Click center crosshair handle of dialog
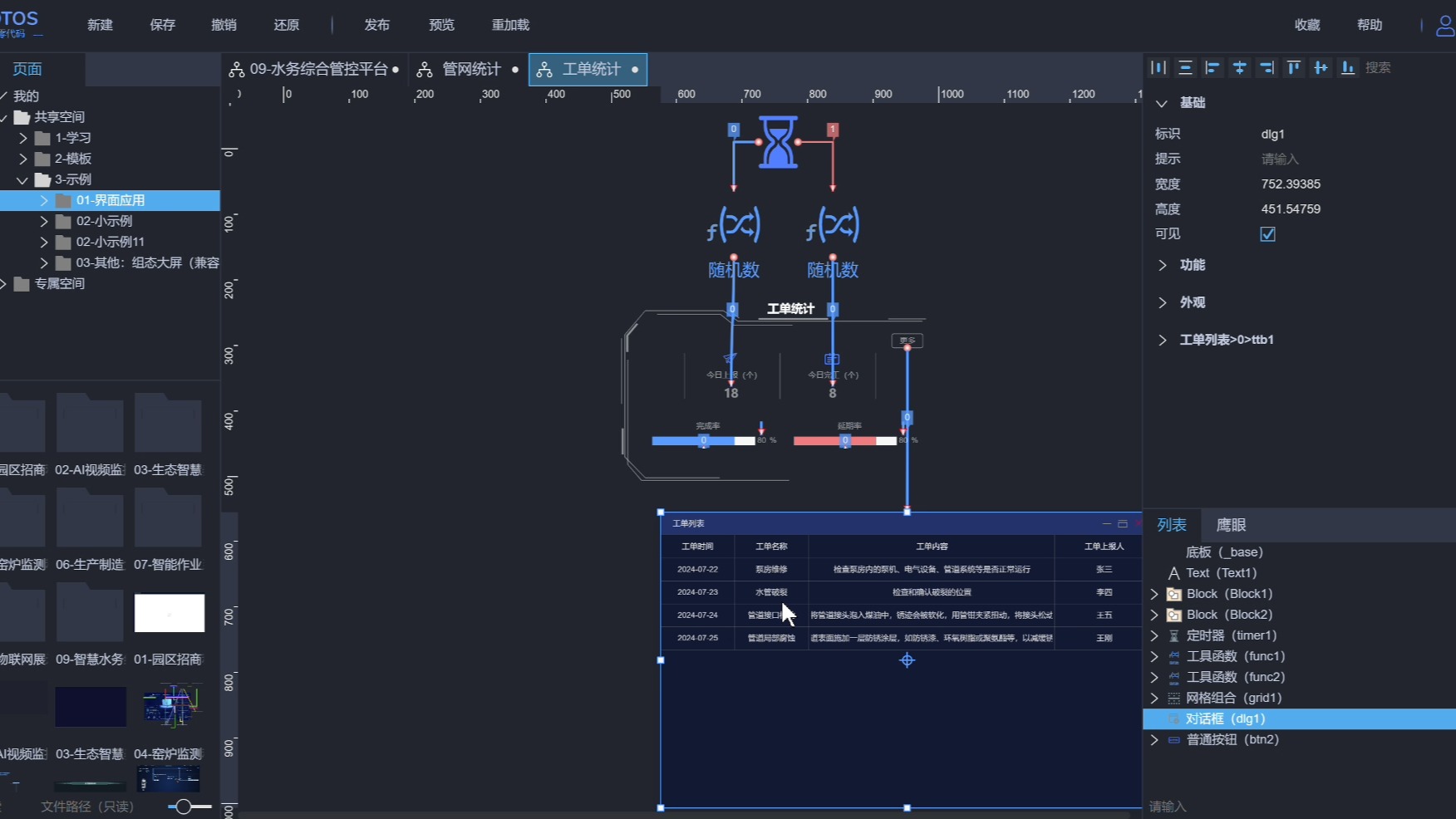 pyautogui.click(x=907, y=660)
